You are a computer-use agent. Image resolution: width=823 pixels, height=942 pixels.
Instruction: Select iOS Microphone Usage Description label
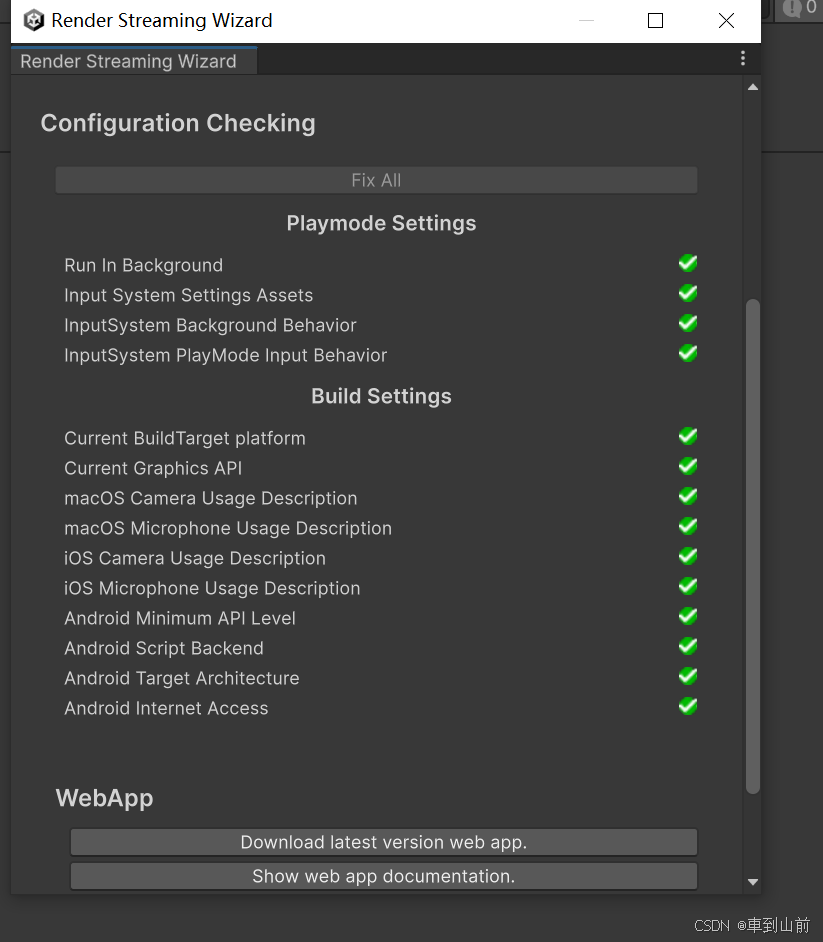(212, 589)
